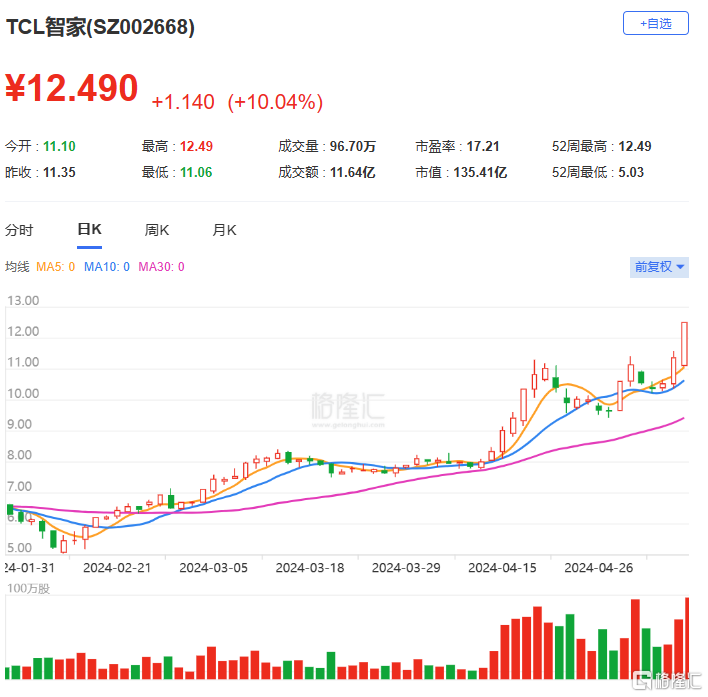Click the date label 2024-03-18

[310, 568]
